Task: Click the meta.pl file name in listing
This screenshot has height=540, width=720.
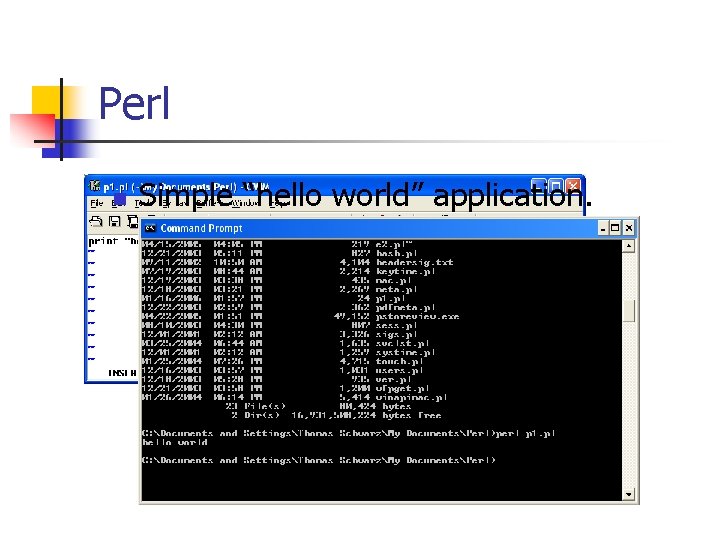Action: [397, 289]
